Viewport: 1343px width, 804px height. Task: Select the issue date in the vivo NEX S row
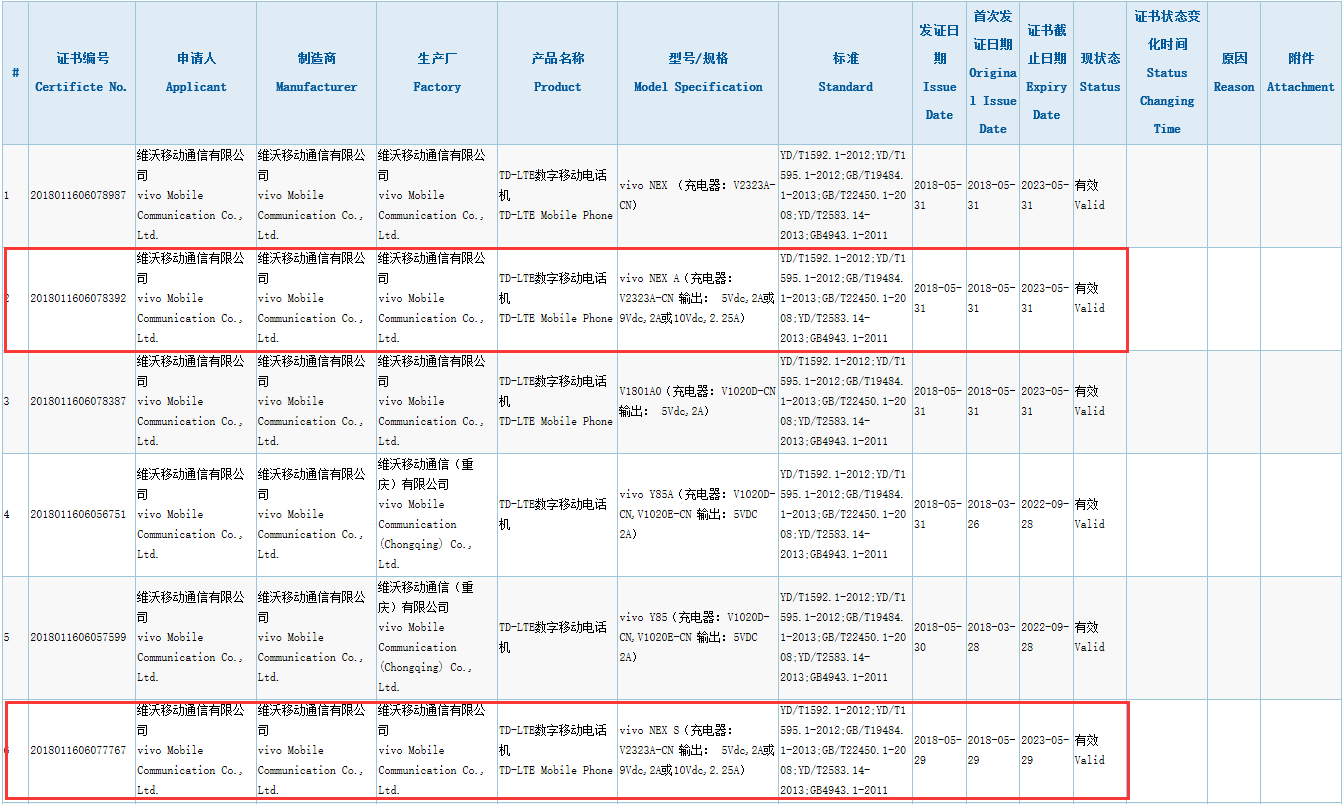(939, 751)
